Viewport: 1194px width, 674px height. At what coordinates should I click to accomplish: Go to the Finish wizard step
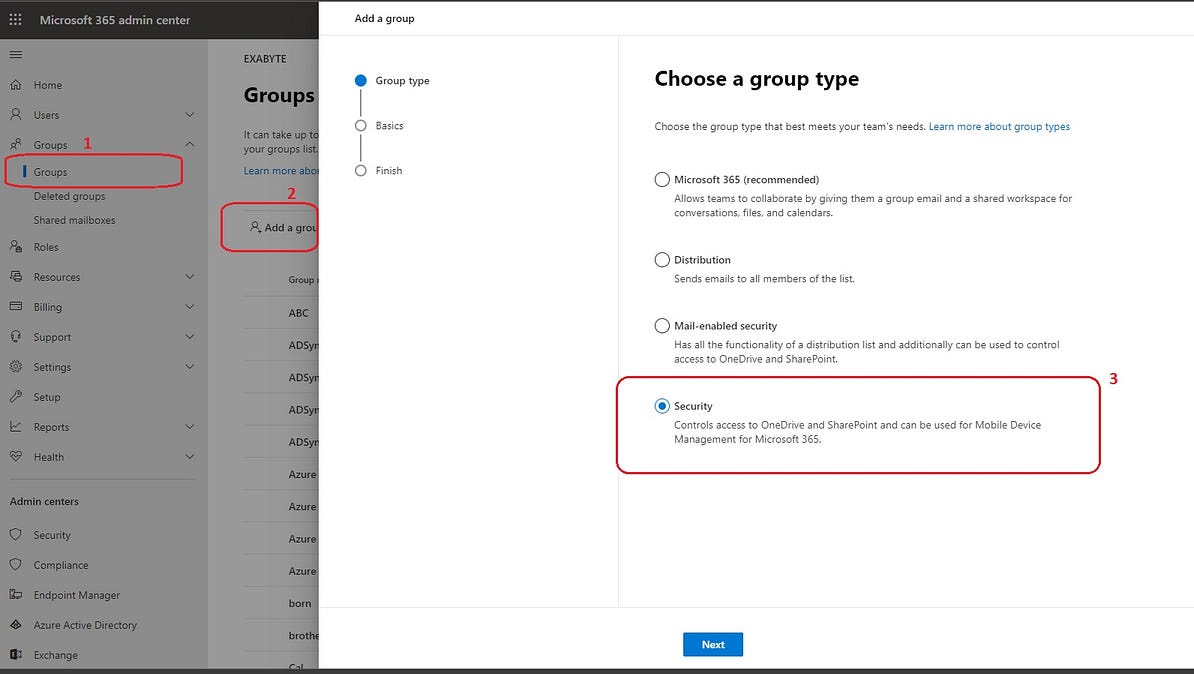click(388, 171)
